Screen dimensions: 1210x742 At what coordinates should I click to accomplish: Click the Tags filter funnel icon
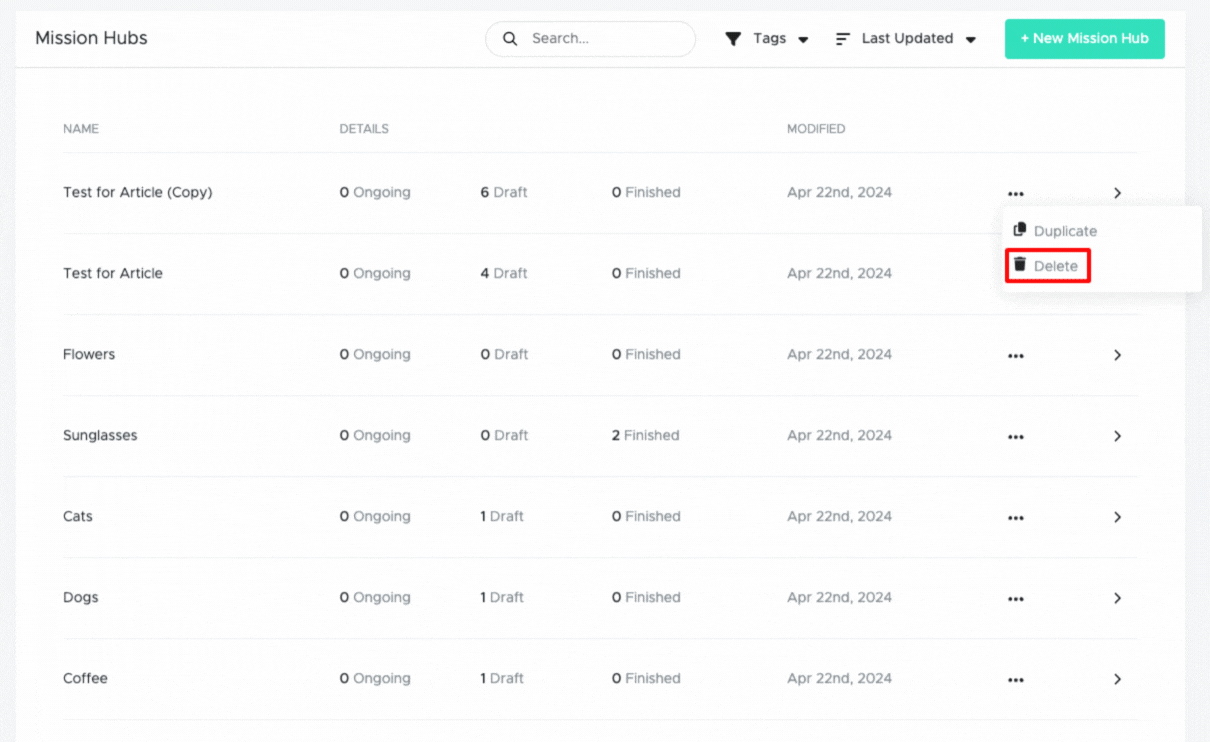tap(733, 39)
